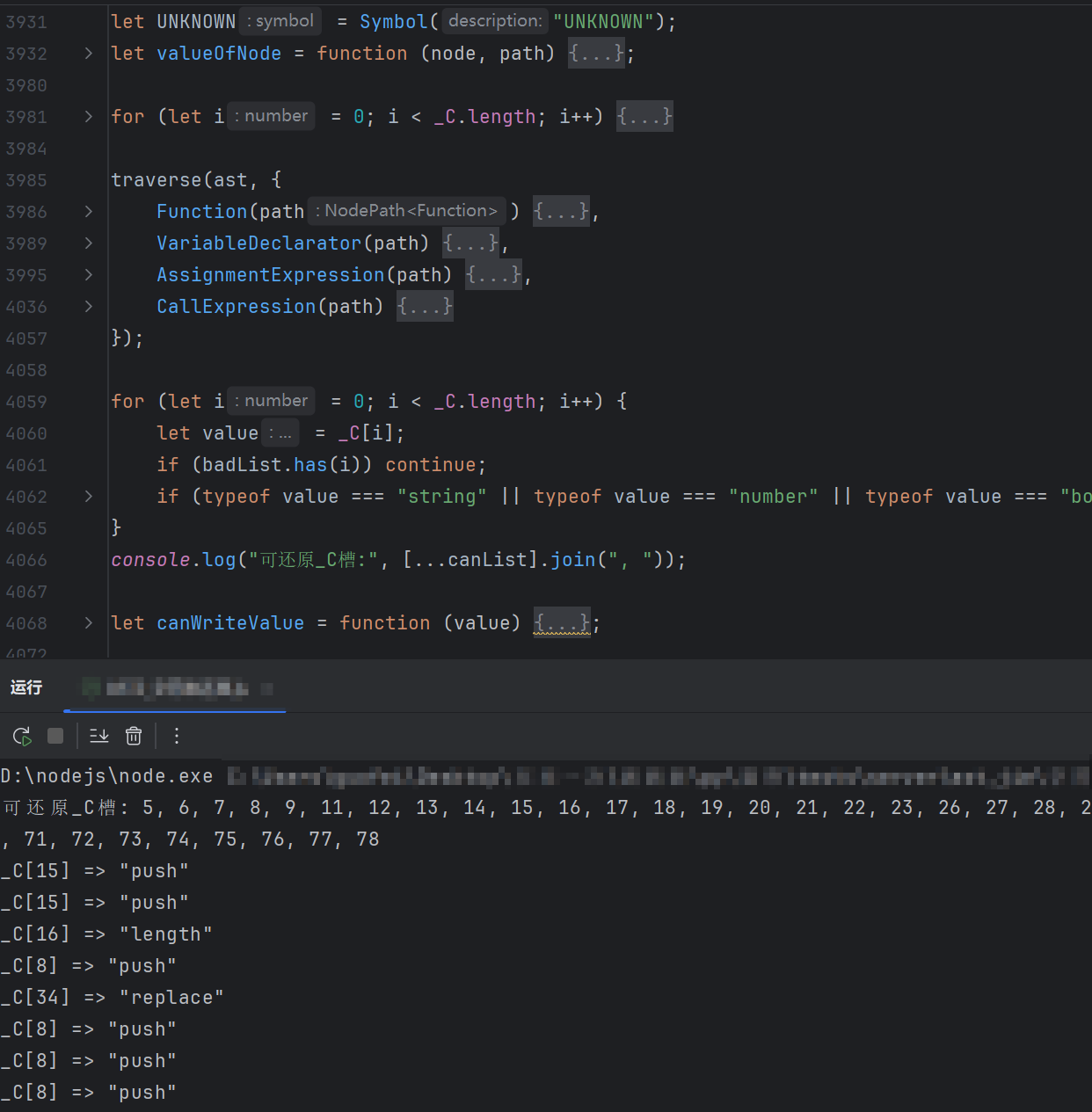Expand the folded CallExpression block gutter arrow
Viewport: 1092px width, 1112px height.
(88, 307)
